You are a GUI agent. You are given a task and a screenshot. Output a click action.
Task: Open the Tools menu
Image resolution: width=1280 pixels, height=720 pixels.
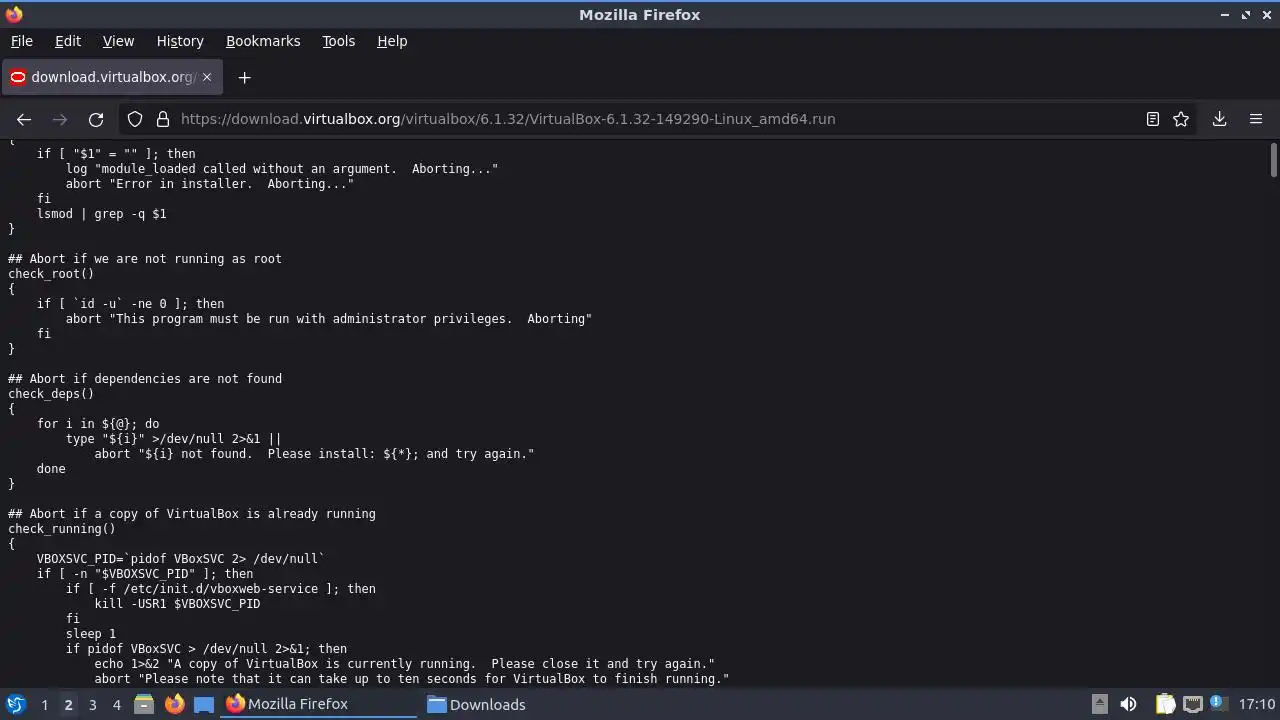coord(339,41)
